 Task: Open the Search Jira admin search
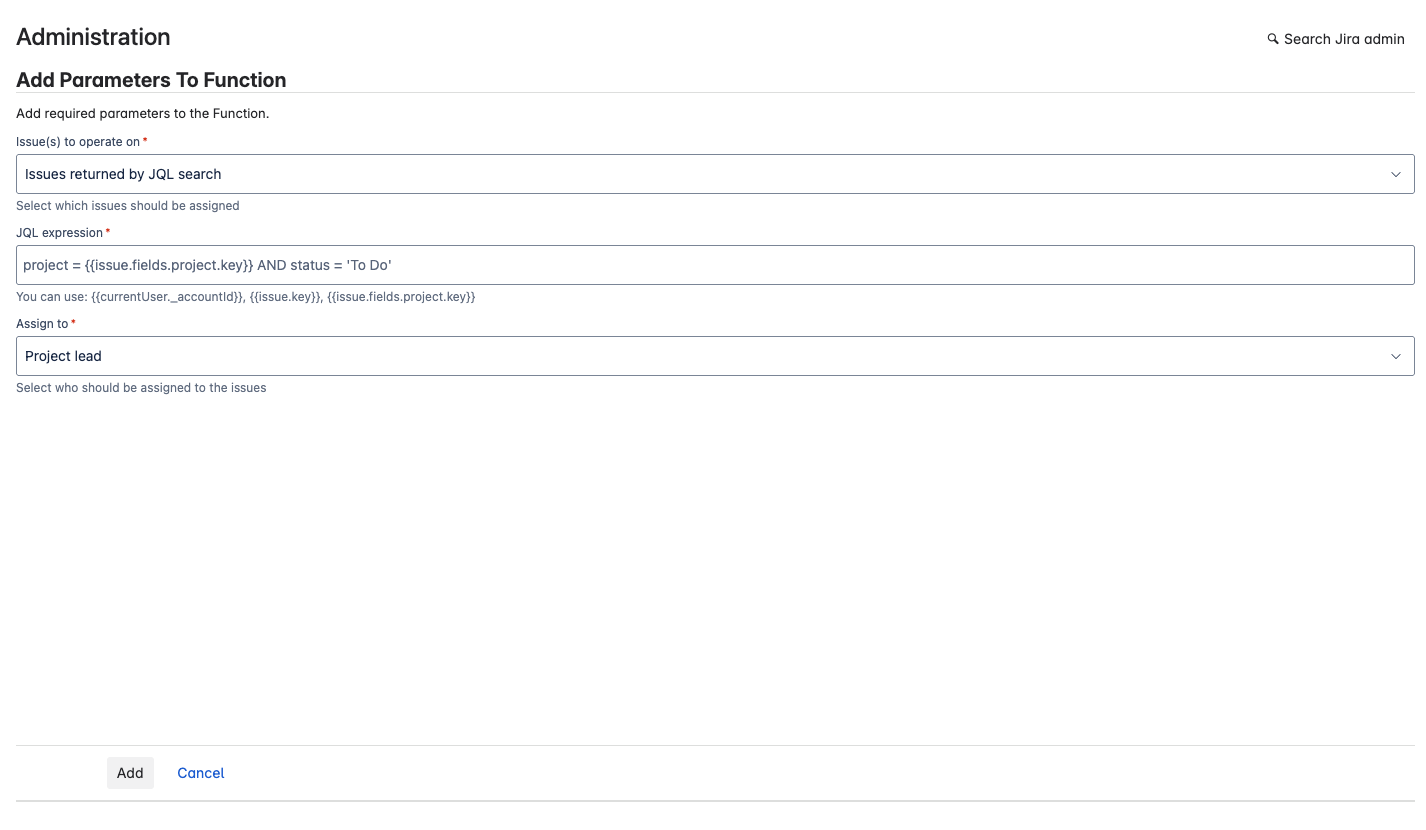pyautogui.click(x=1335, y=38)
